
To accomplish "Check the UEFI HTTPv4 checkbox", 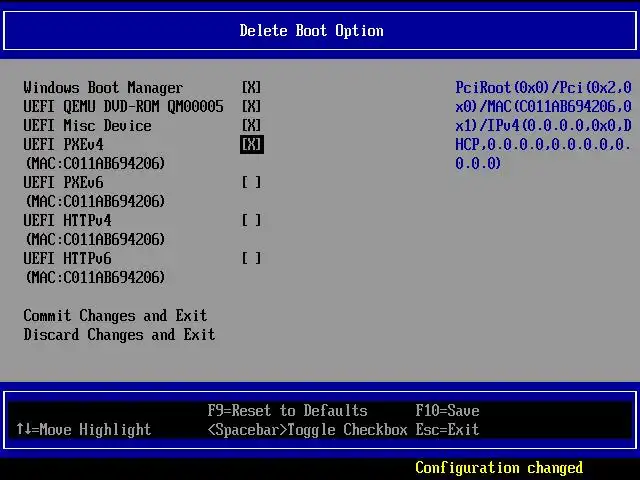I will pyautogui.click(x=251, y=220).
